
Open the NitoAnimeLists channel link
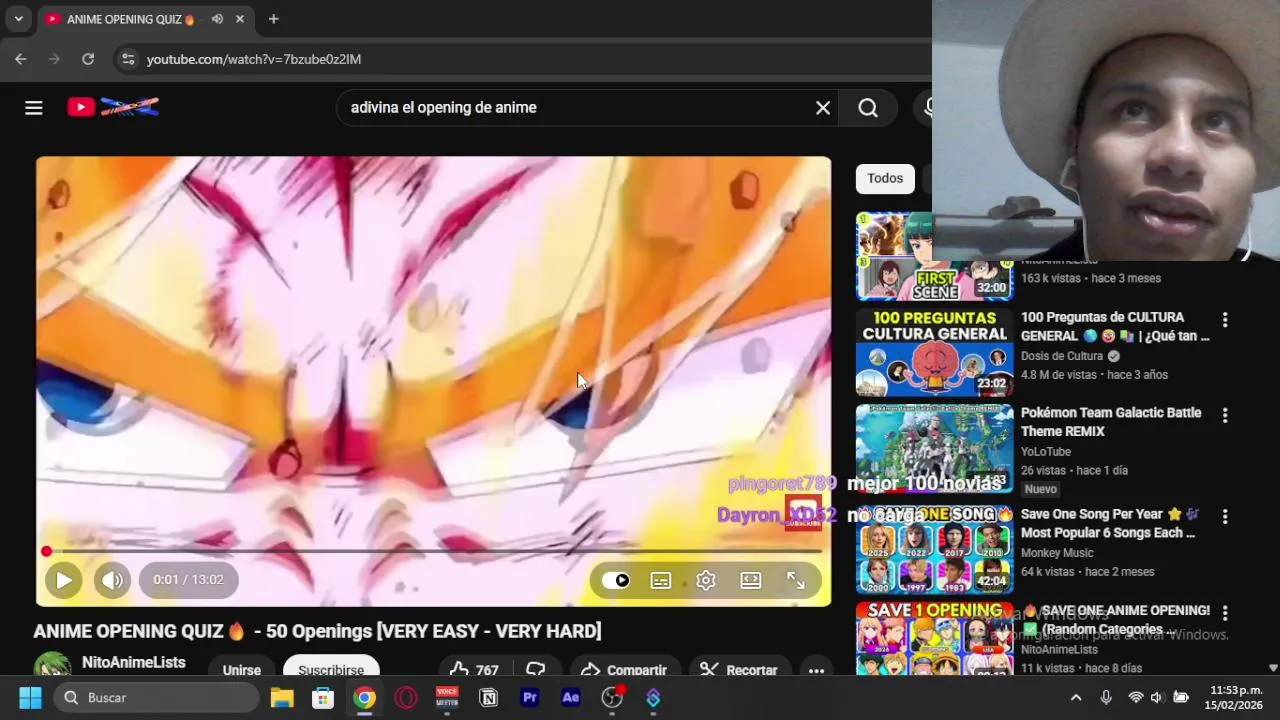click(x=134, y=662)
